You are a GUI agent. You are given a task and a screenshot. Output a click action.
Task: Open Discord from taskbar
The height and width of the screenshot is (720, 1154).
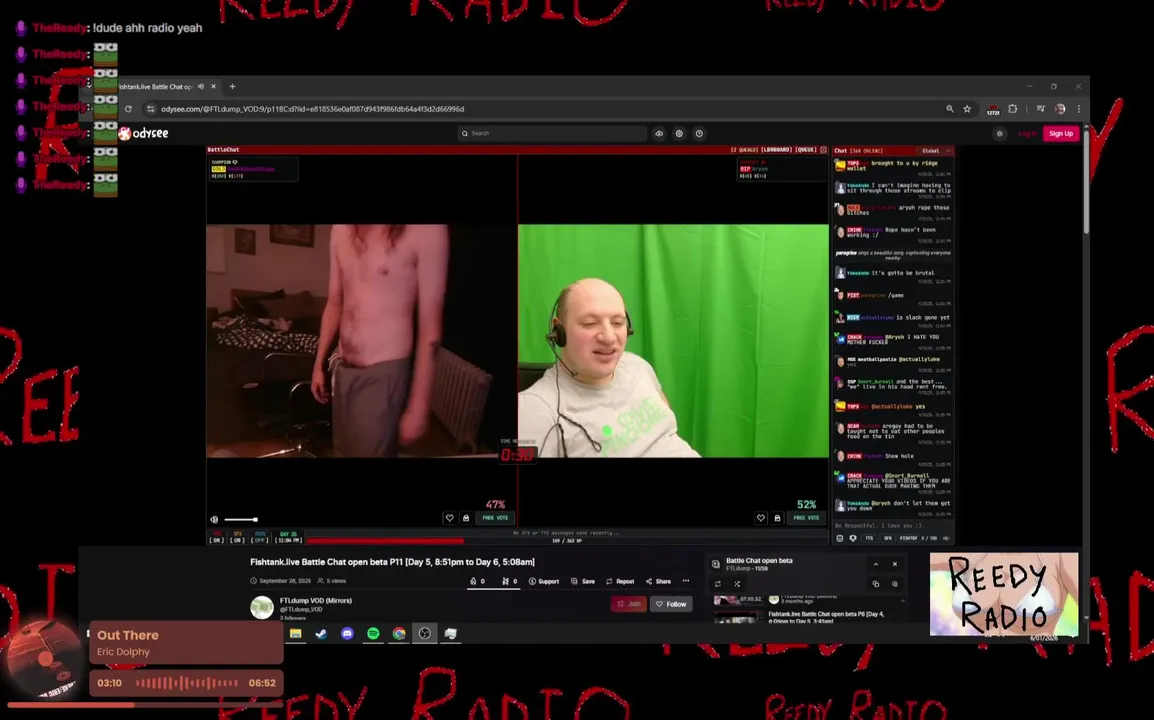(347, 633)
